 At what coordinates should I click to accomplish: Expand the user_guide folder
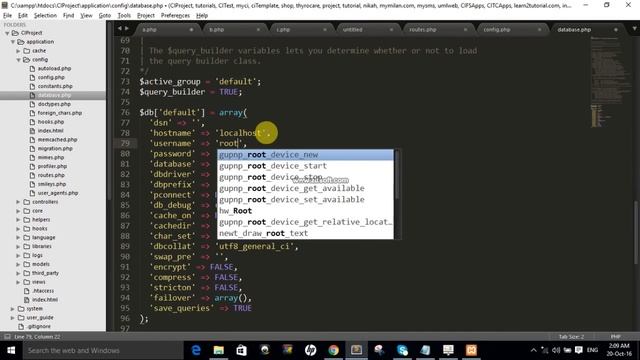(x=13, y=318)
